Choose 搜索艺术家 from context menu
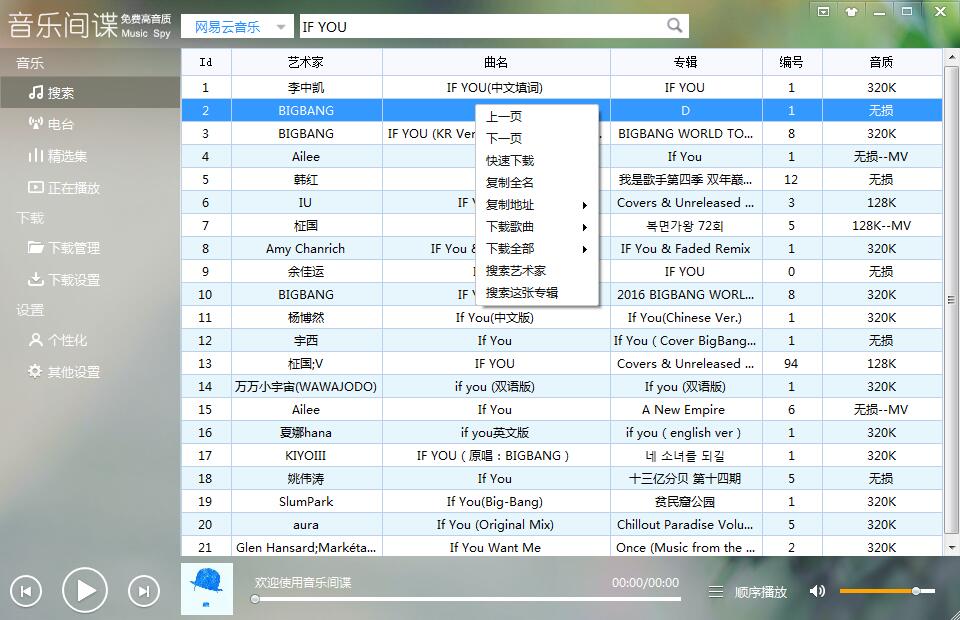Screen dimensions: 960x620 pyautogui.click(x=537, y=271)
